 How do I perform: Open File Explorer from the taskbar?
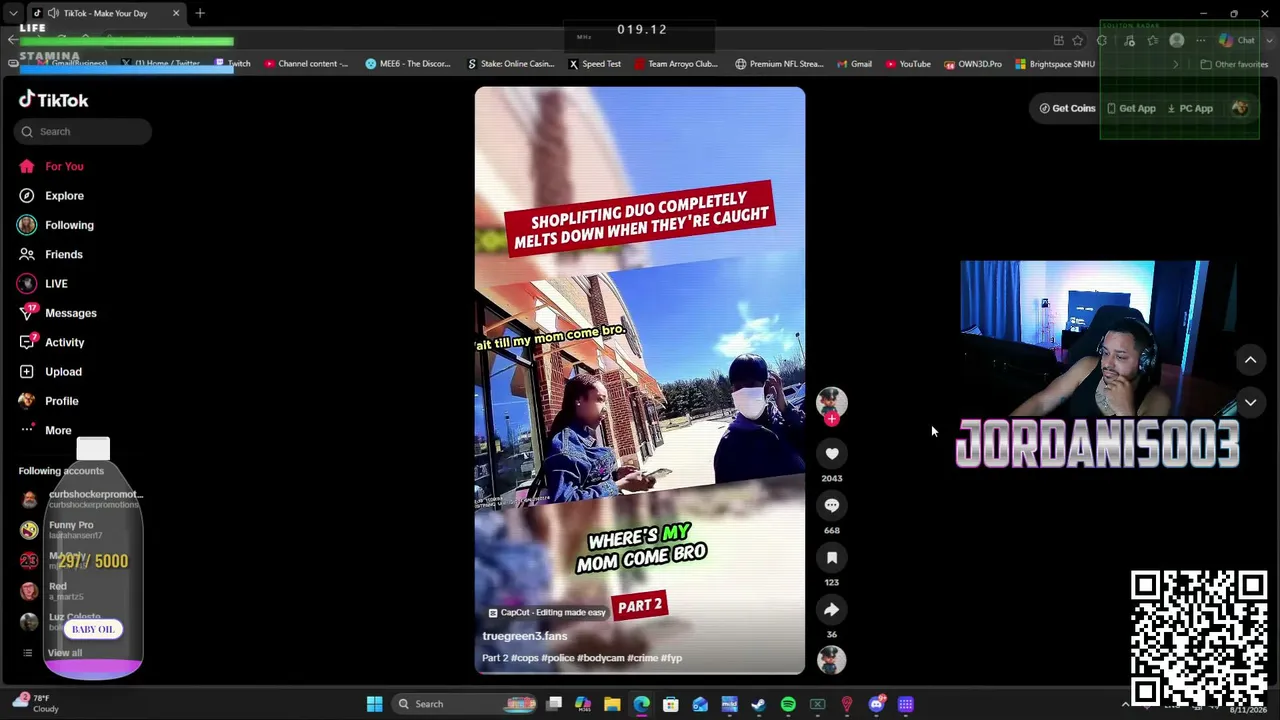coord(612,704)
